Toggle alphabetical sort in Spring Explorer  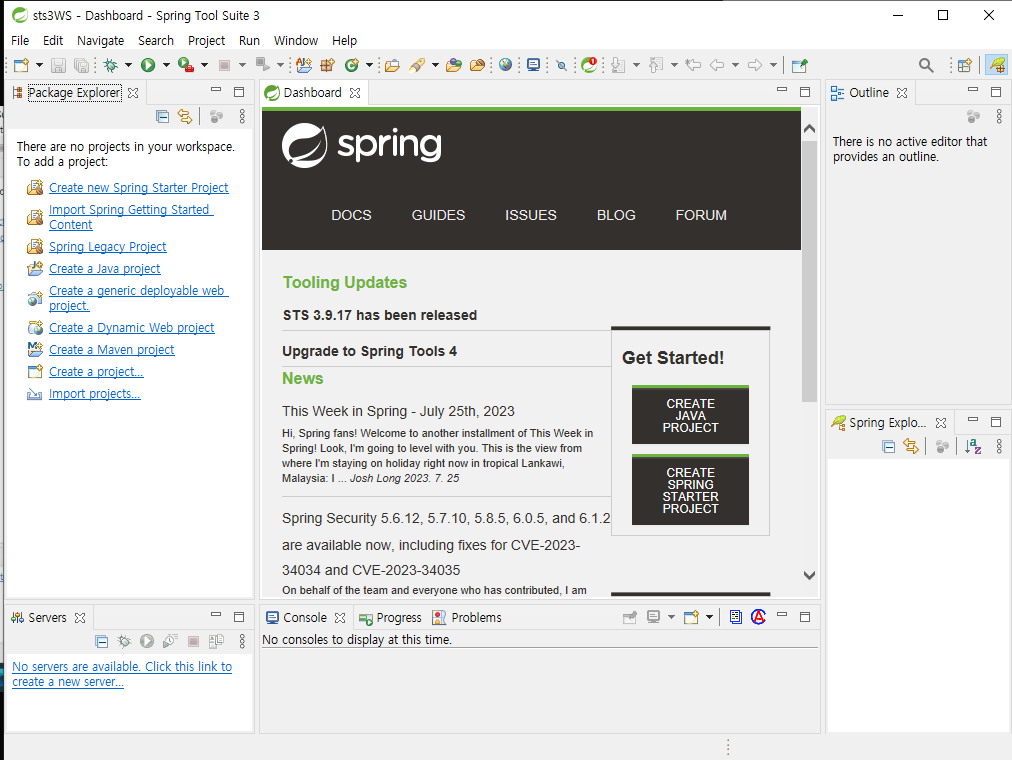(x=973, y=446)
